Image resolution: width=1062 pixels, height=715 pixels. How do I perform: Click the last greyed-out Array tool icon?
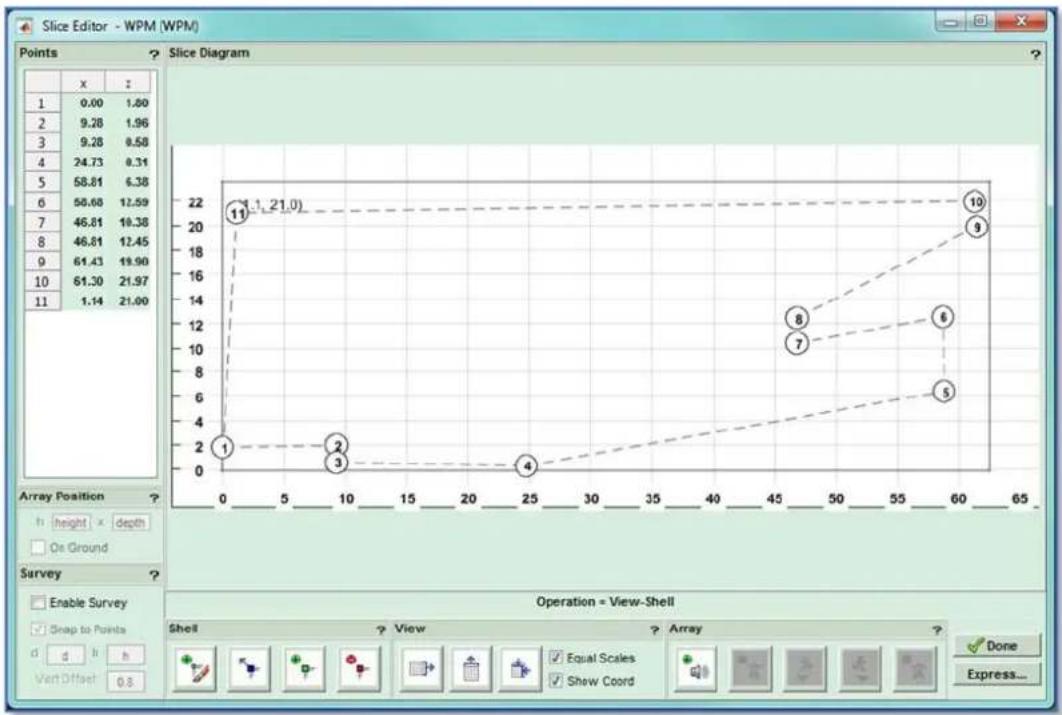tap(916, 669)
